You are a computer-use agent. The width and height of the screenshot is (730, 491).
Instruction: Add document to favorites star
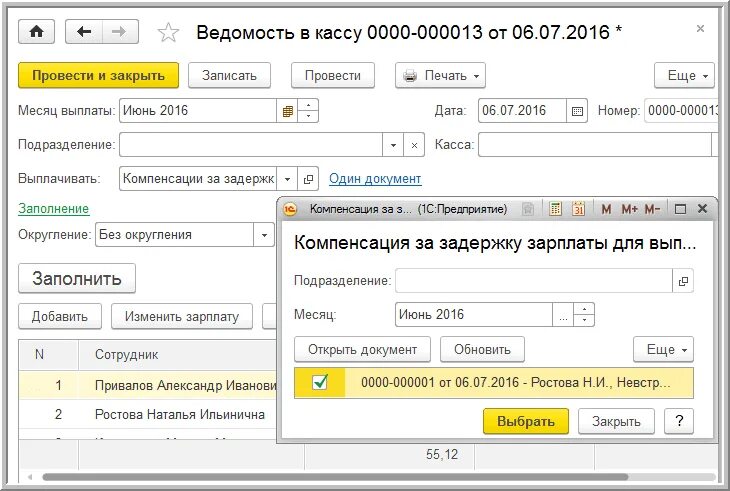pos(168,33)
